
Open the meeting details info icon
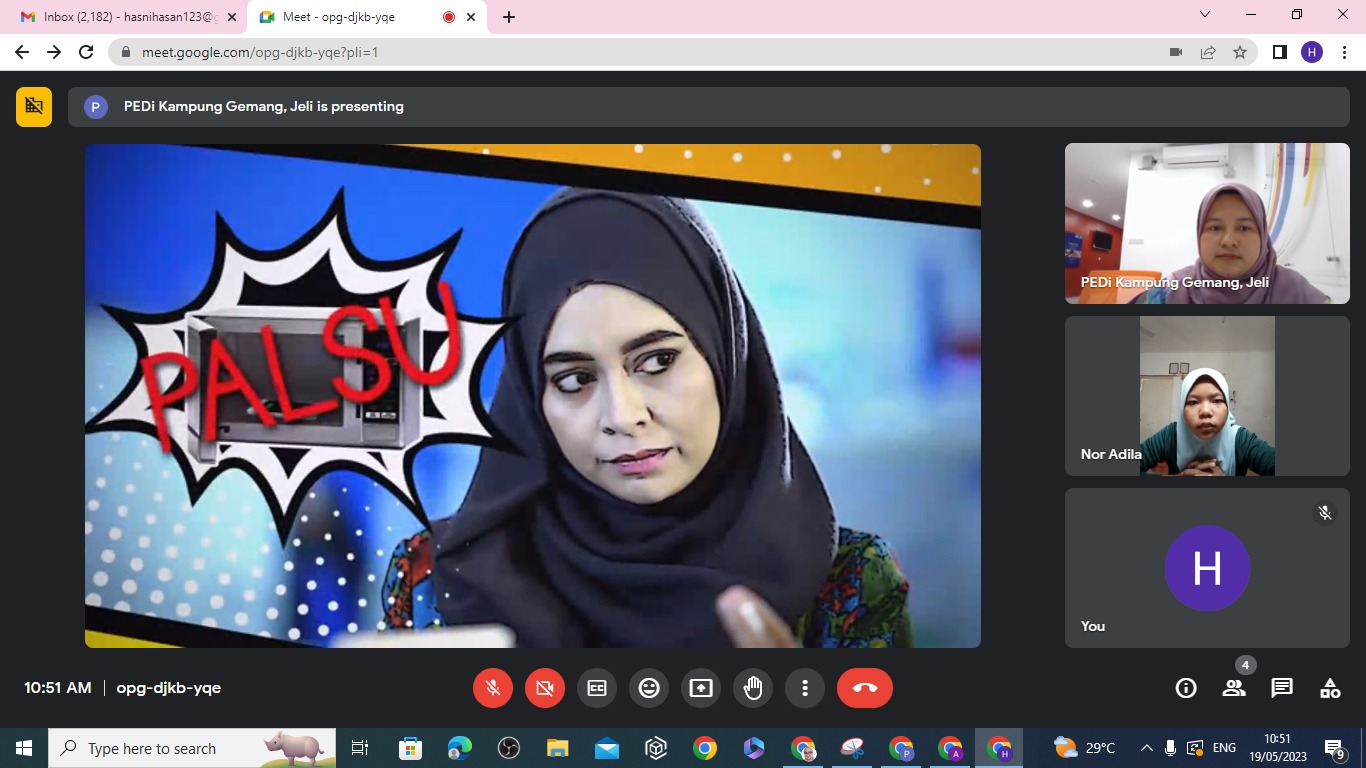pos(1186,688)
